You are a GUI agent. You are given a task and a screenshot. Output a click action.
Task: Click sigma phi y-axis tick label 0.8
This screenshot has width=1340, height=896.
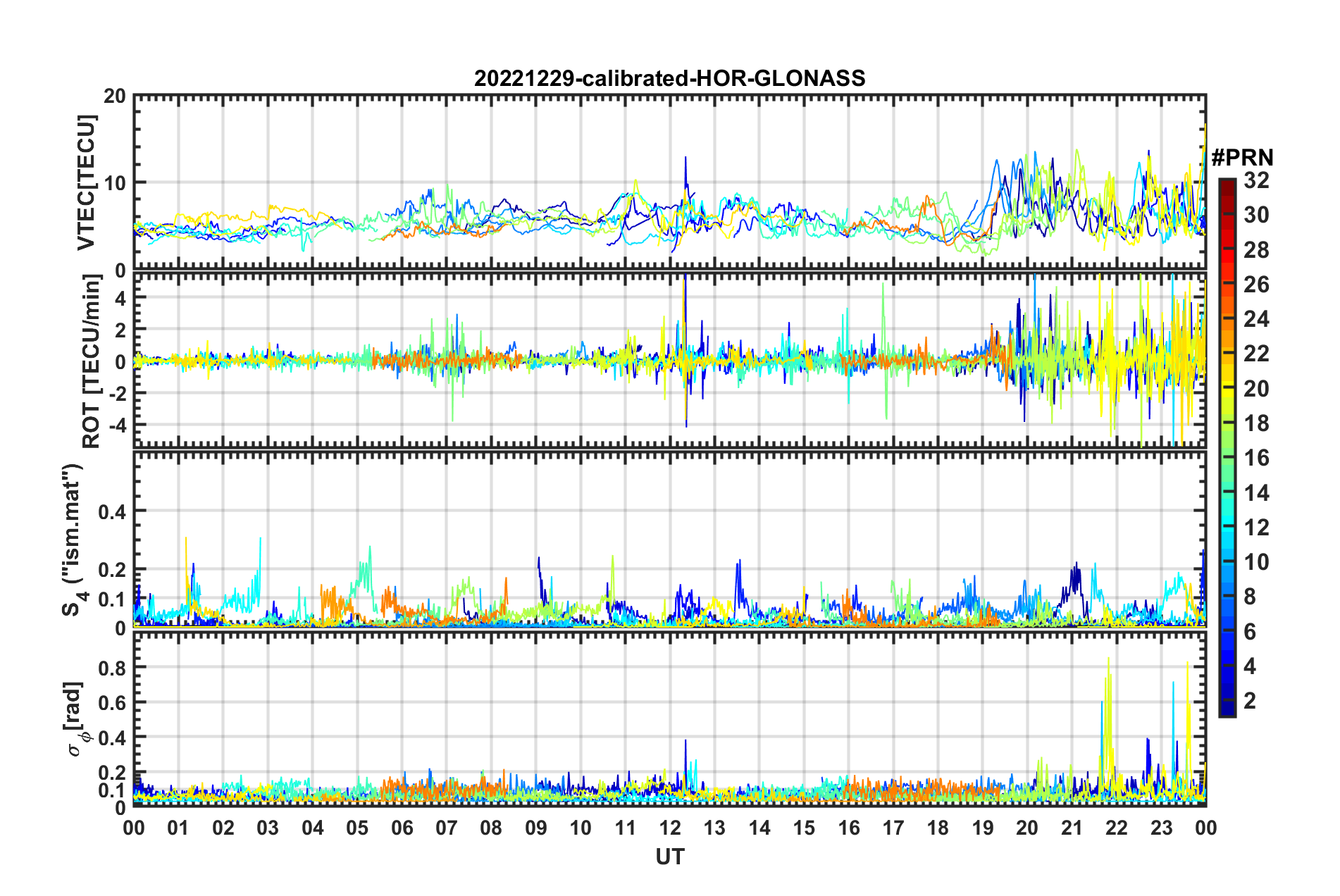113,667
